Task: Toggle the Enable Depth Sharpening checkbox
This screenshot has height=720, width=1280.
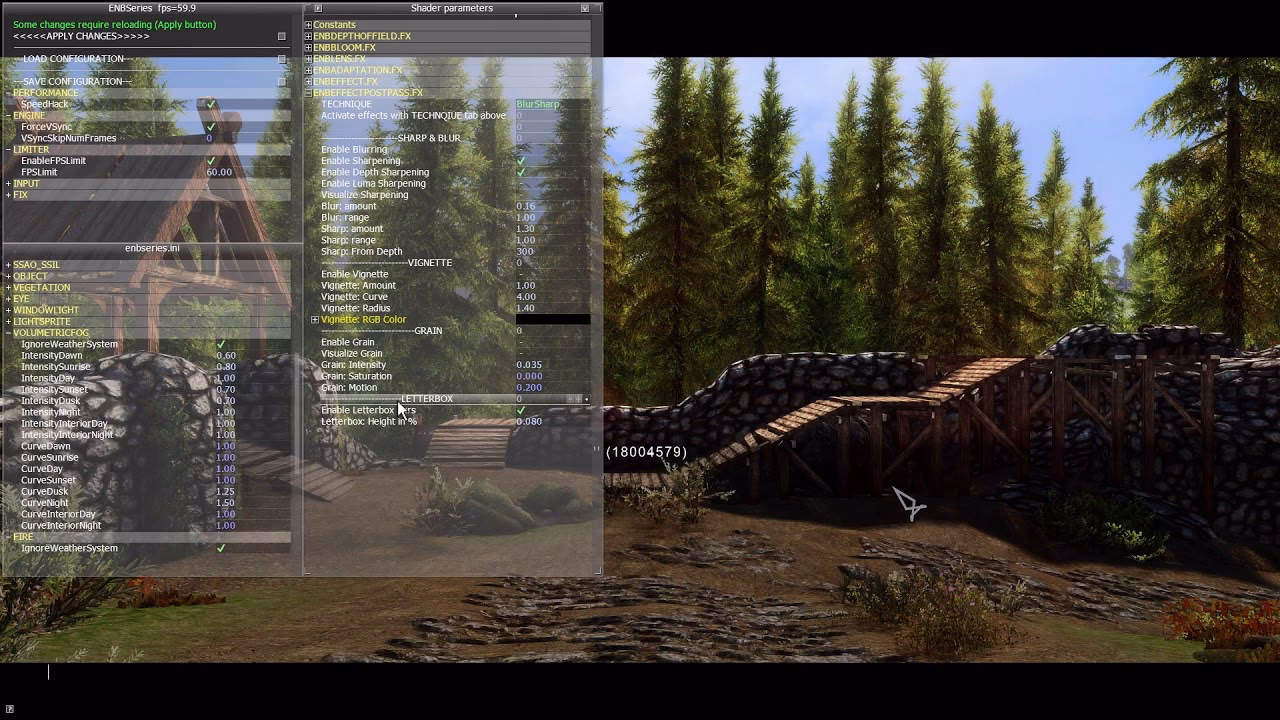Action: tap(520, 172)
